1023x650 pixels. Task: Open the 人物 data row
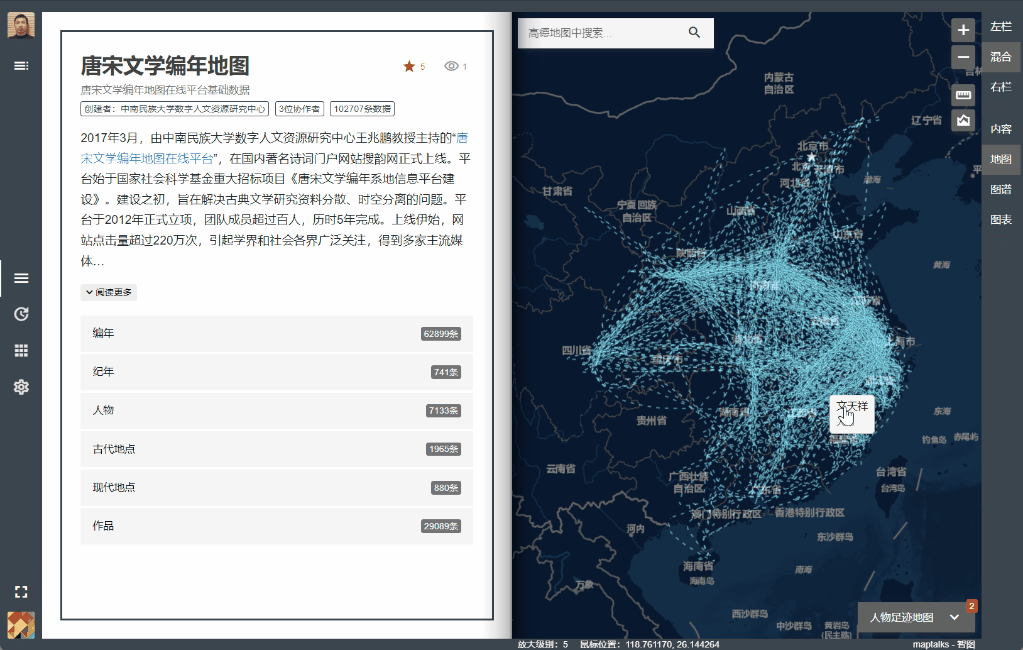point(277,410)
